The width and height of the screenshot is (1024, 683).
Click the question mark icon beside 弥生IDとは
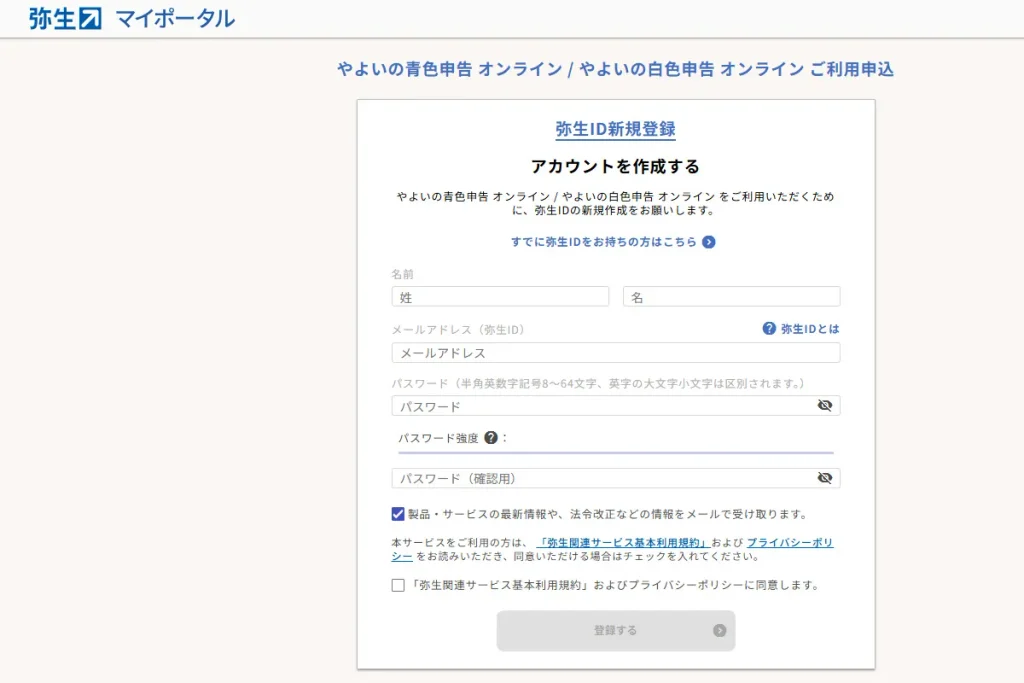(x=769, y=328)
